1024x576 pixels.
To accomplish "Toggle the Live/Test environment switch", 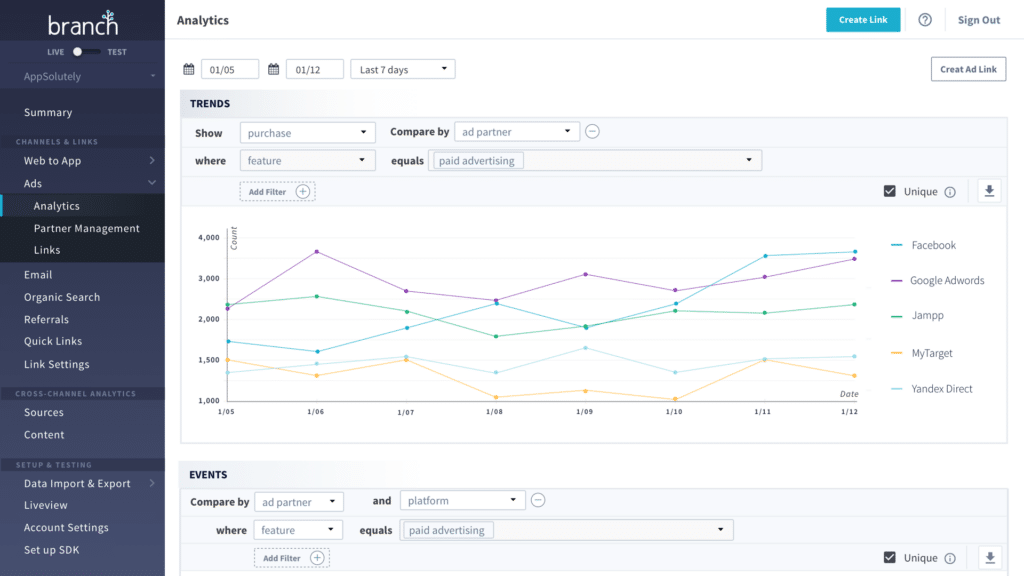I will [86, 52].
